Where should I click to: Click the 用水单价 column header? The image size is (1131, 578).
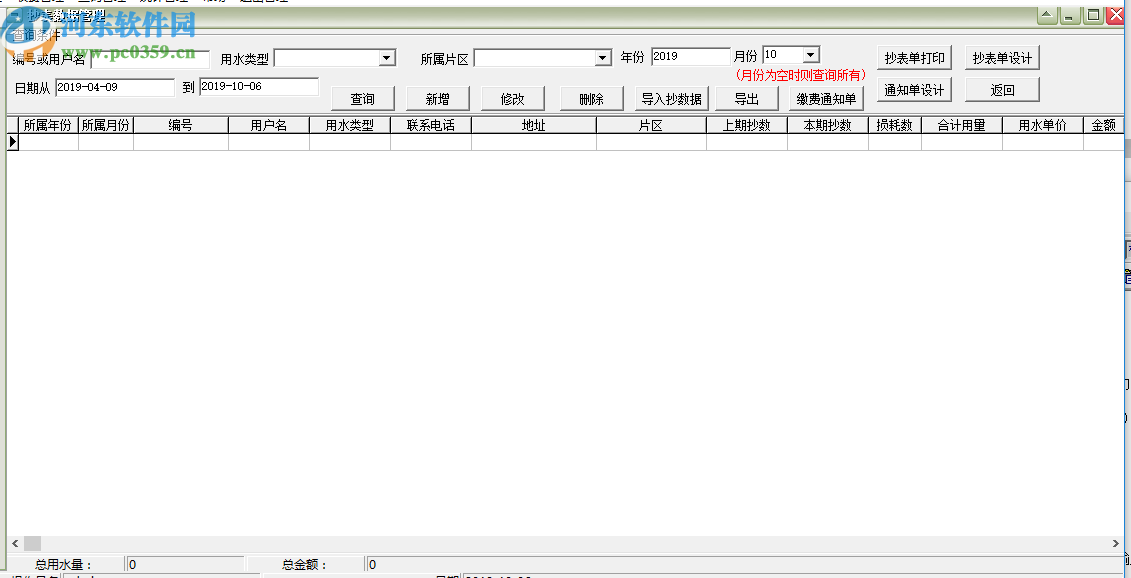click(x=1042, y=125)
